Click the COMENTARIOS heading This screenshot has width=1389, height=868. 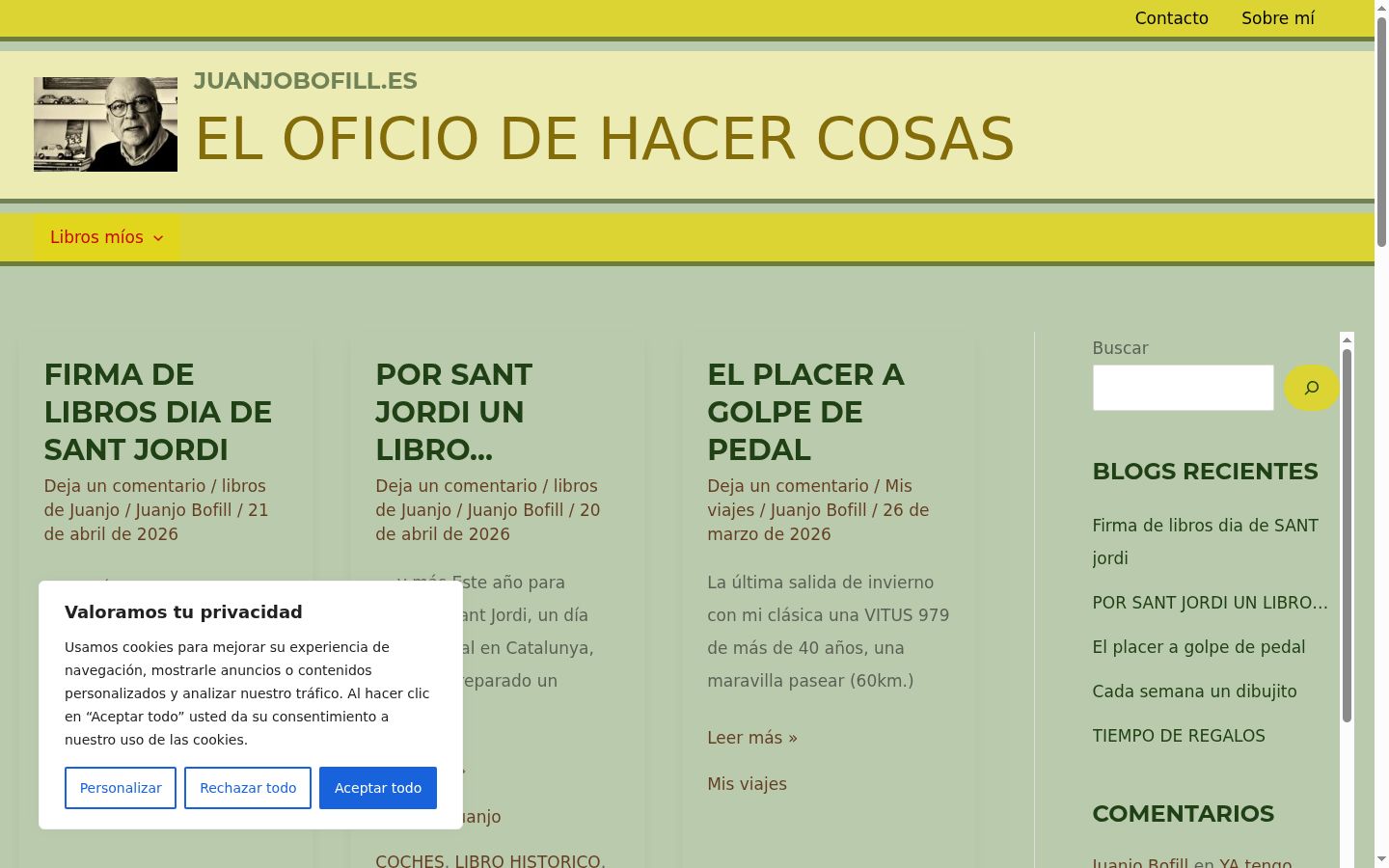[x=1183, y=814]
